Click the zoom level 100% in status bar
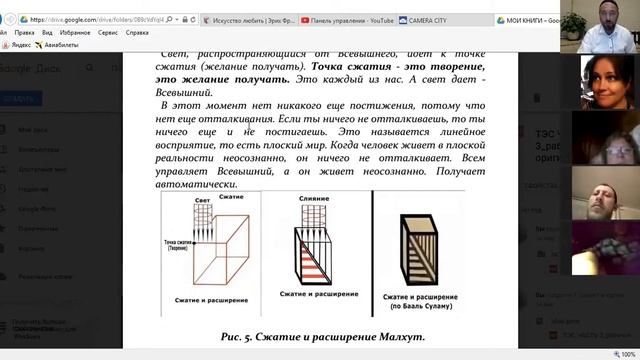This screenshot has height=360, width=640. [628, 355]
